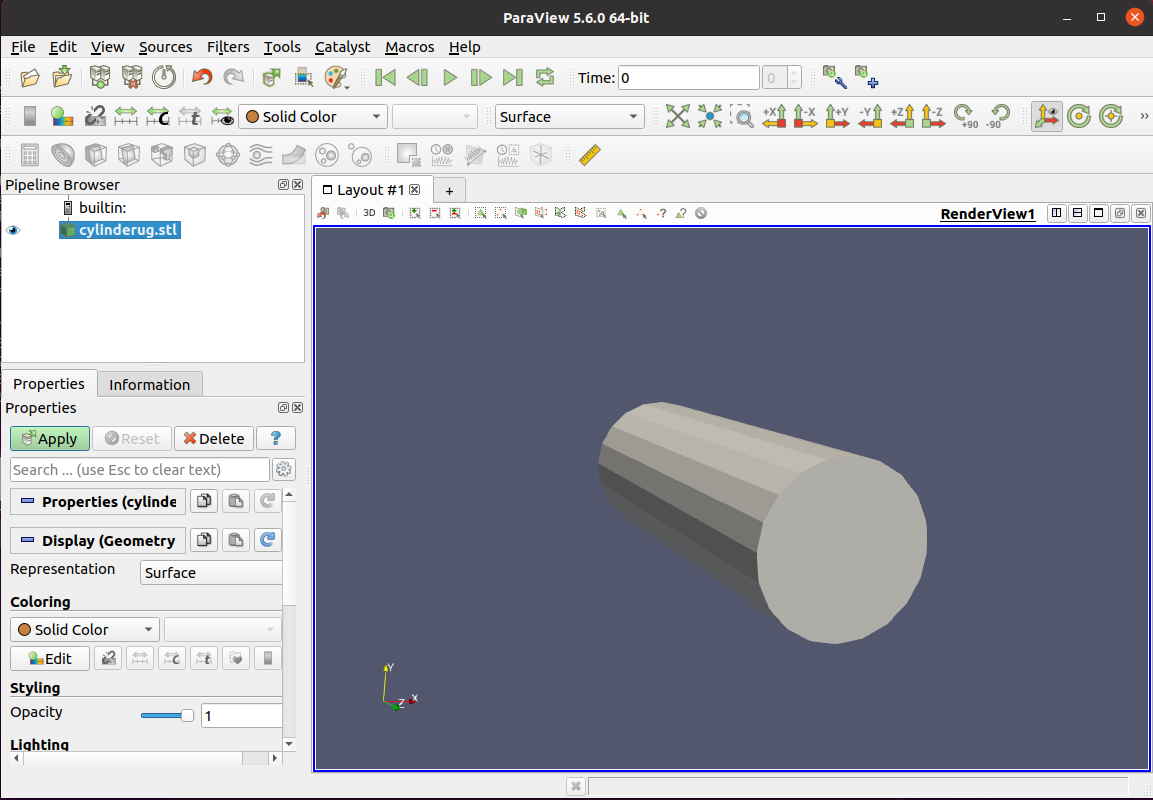Image resolution: width=1153 pixels, height=800 pixels.
Task: Click the Delete button
Action: tap(214, 438)
